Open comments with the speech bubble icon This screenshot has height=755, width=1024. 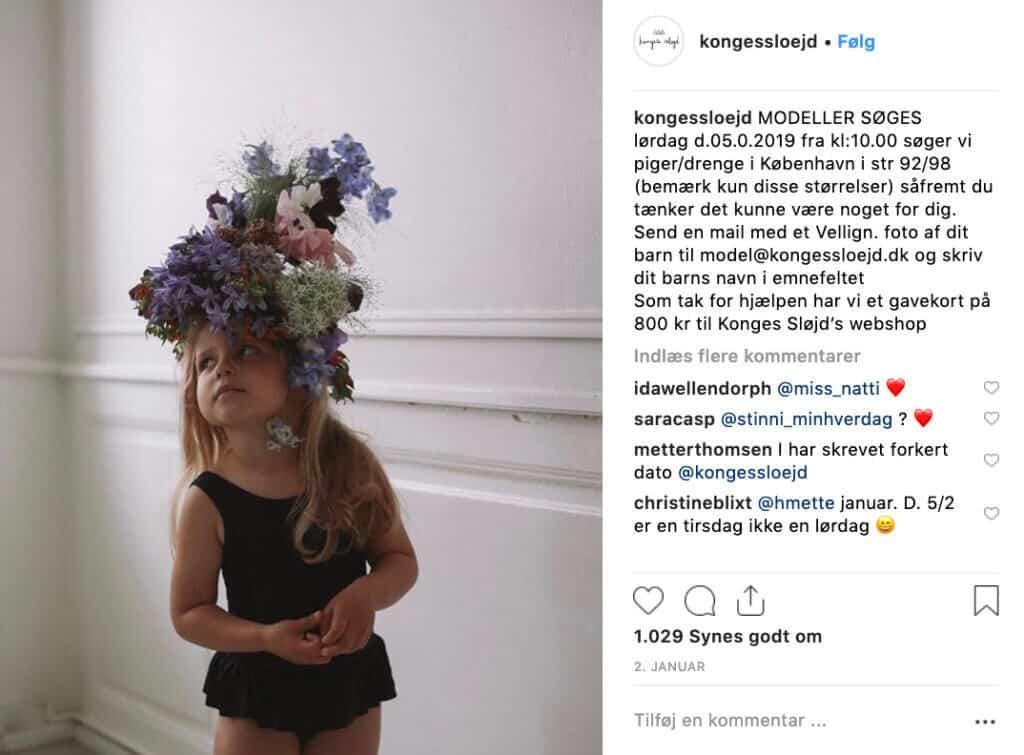click(x=699, y=600)
